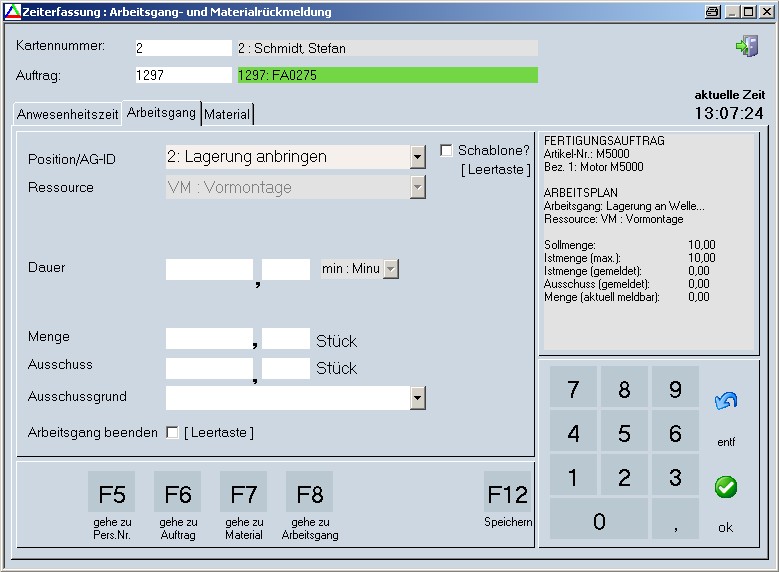Click the Menge whole-number input field
779x572 pixels.
pos(209,339)
